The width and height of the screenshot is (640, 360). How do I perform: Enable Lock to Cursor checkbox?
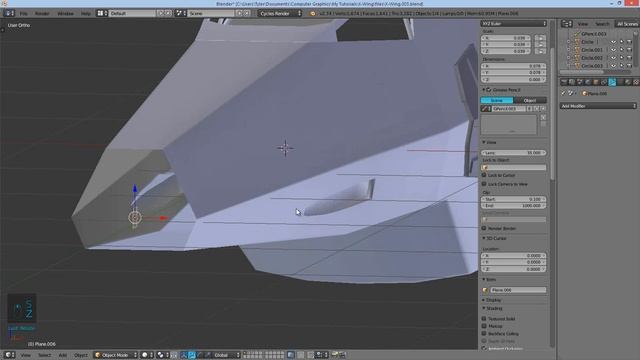point(484,175)
